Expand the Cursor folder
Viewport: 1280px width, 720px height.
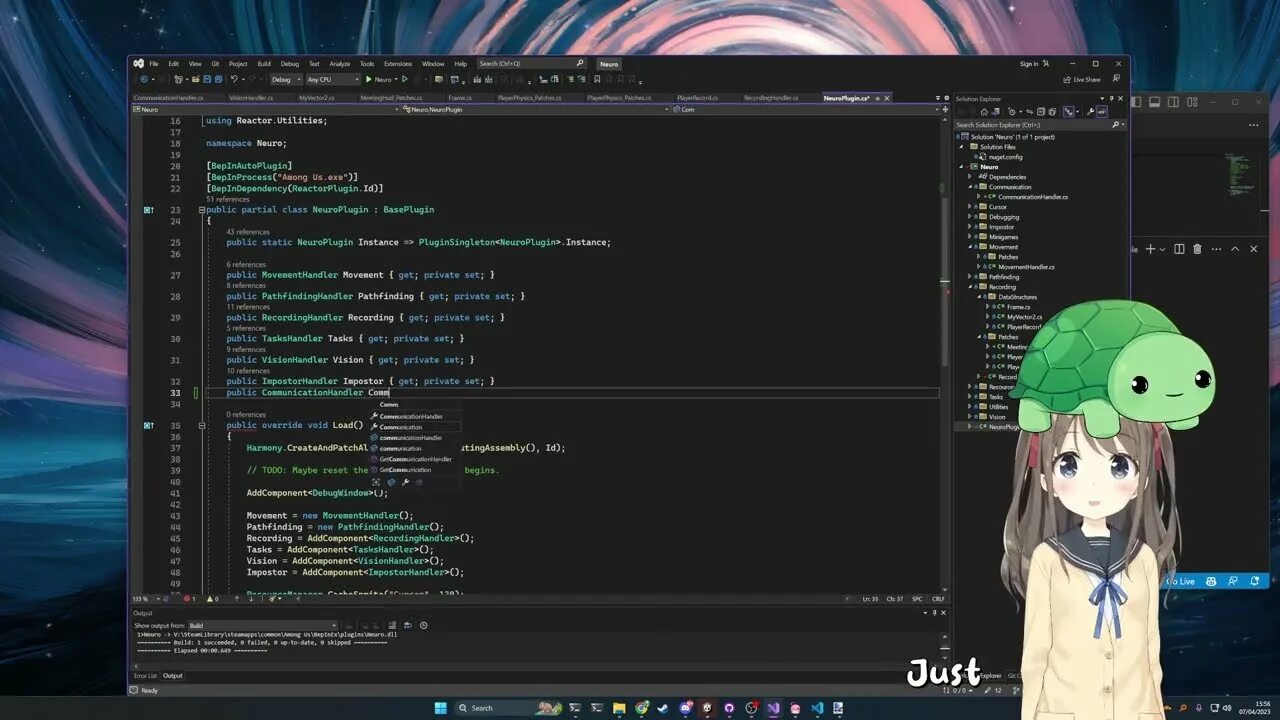click(x=969, y=207)
